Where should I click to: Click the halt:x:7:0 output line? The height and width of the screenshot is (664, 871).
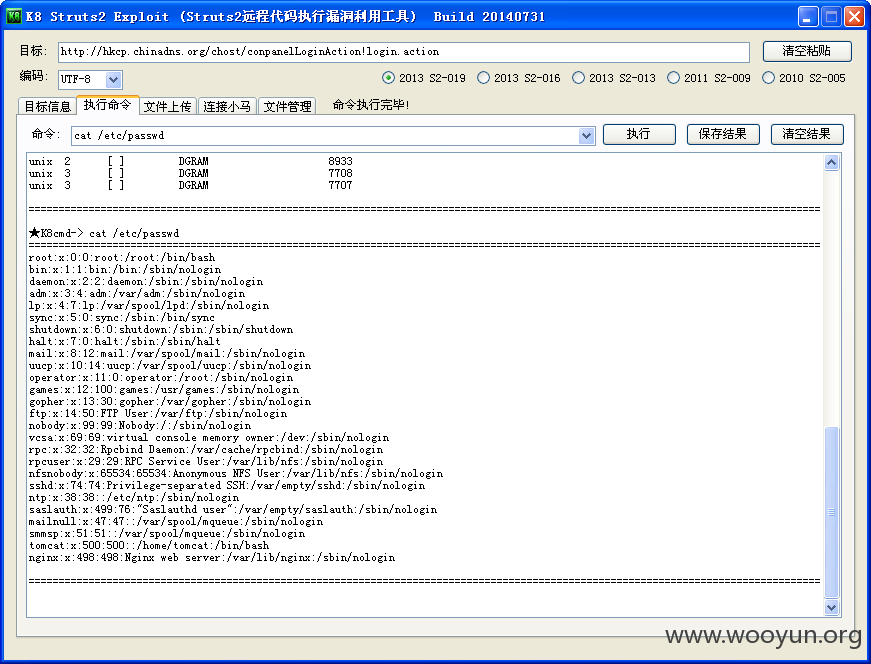click(x=124, y=342)
